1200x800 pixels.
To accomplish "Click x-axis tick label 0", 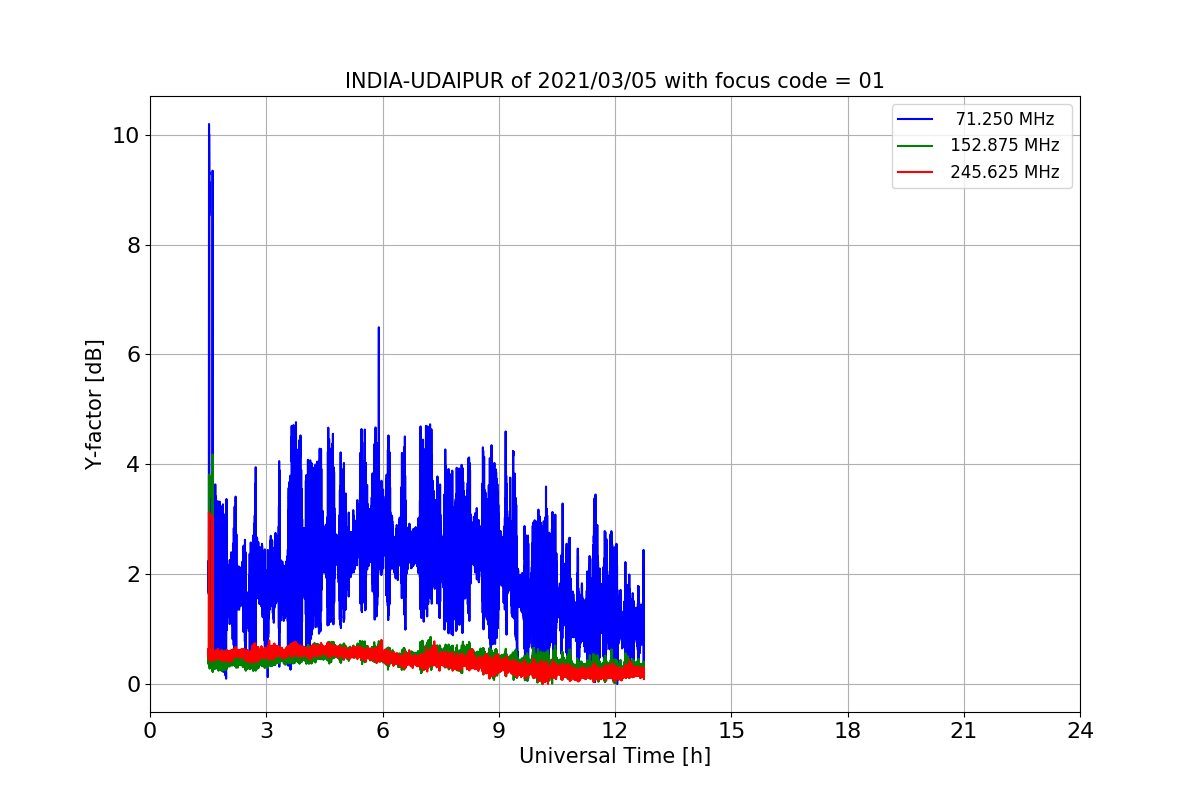I will (x=150, y=731).
